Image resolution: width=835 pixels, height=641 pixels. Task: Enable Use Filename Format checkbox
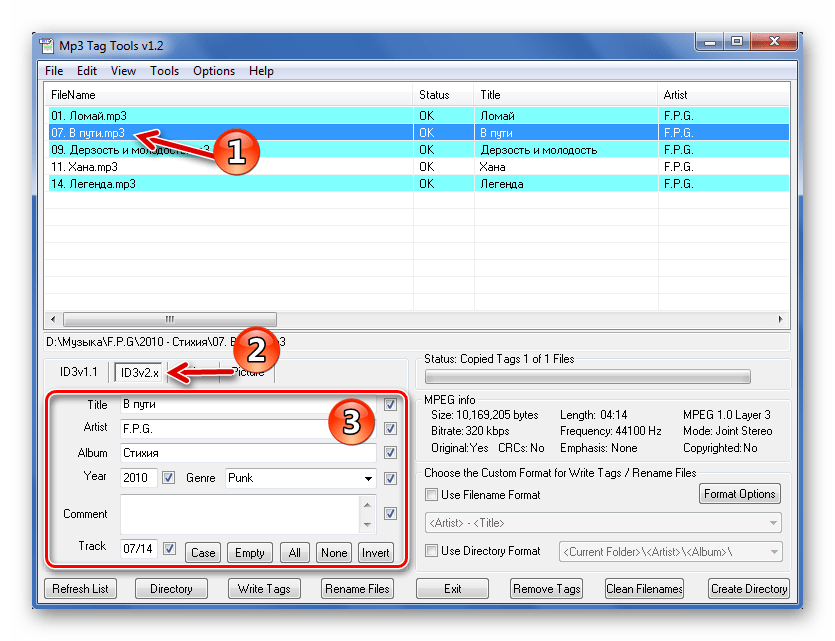point(432,495)
